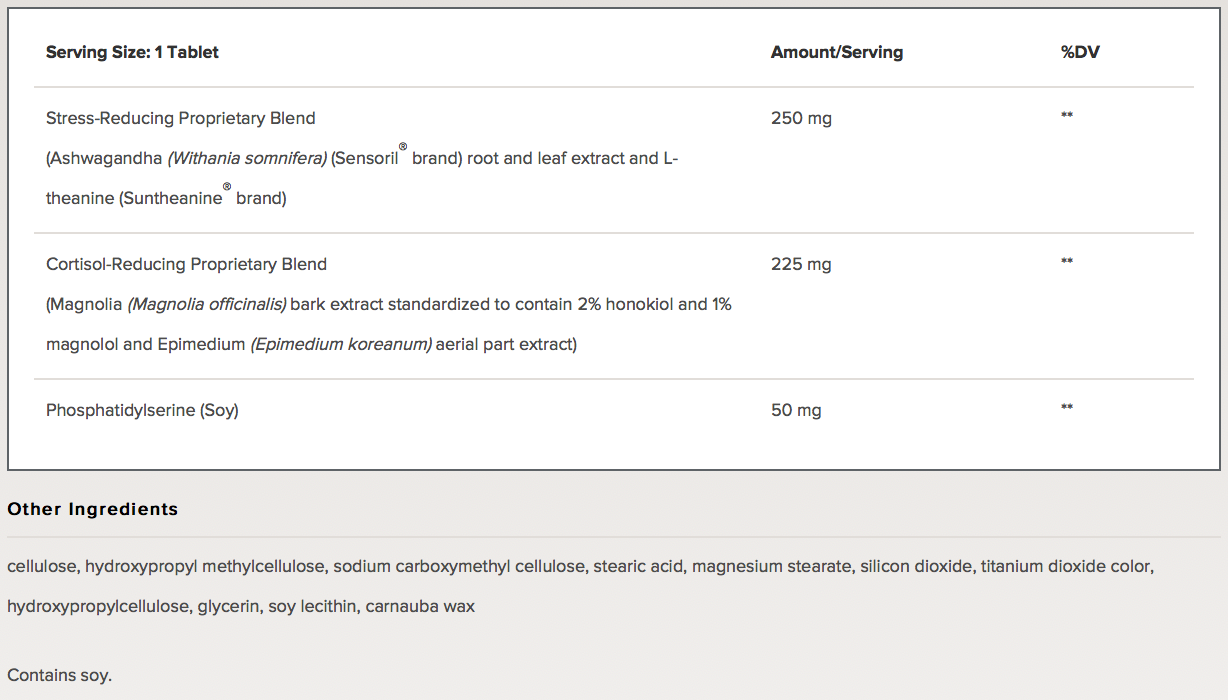Viewport: 1228px width, 700px height.
Task: Click the footnote asterisks in the Phosphatidylserine row
Action: [x=1067, y=408]
